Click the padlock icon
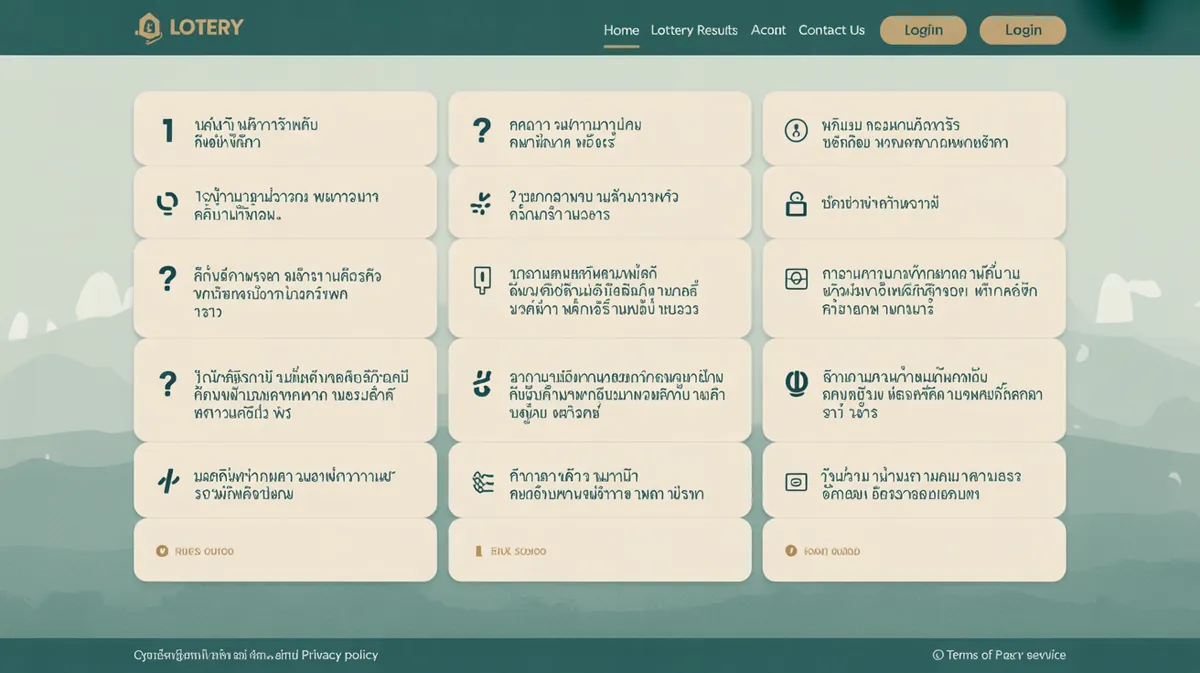This screenshot has height=673, width=1200. pyautogui.click(x=796, y=204)
